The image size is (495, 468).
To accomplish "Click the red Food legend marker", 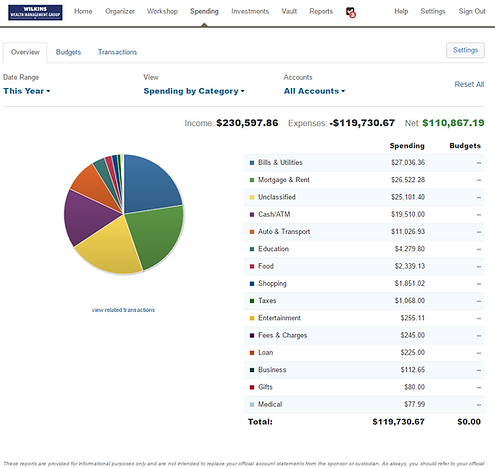I will click(x=252, y=267).
